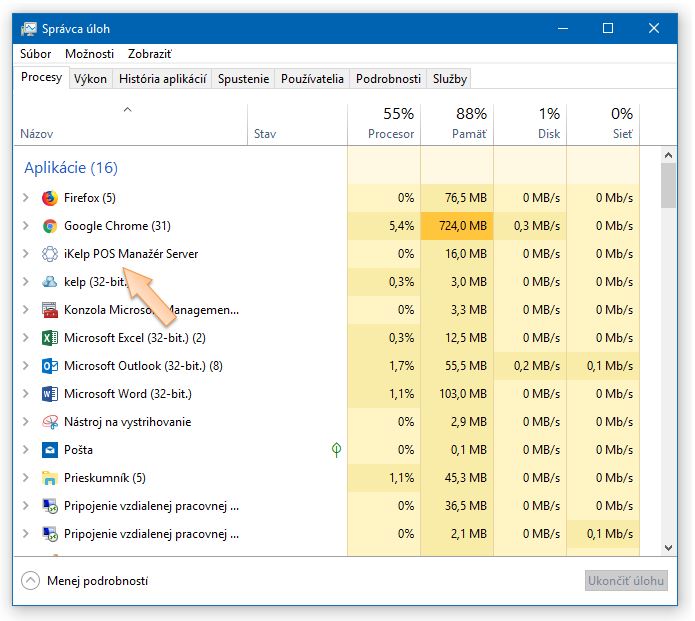This screenshot has width=695, height=621.
Task: Click the Microsoft Word icon
Action: point(50,394)
